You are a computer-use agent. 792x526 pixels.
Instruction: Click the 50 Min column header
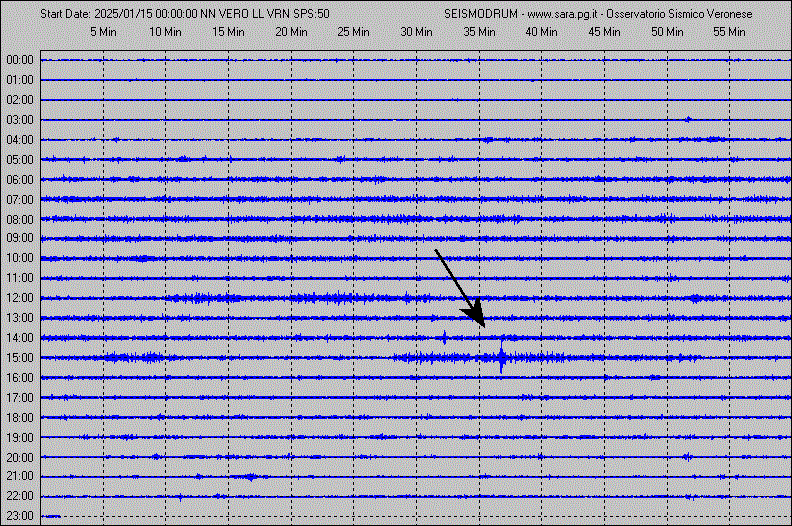[x=667, y=32]
